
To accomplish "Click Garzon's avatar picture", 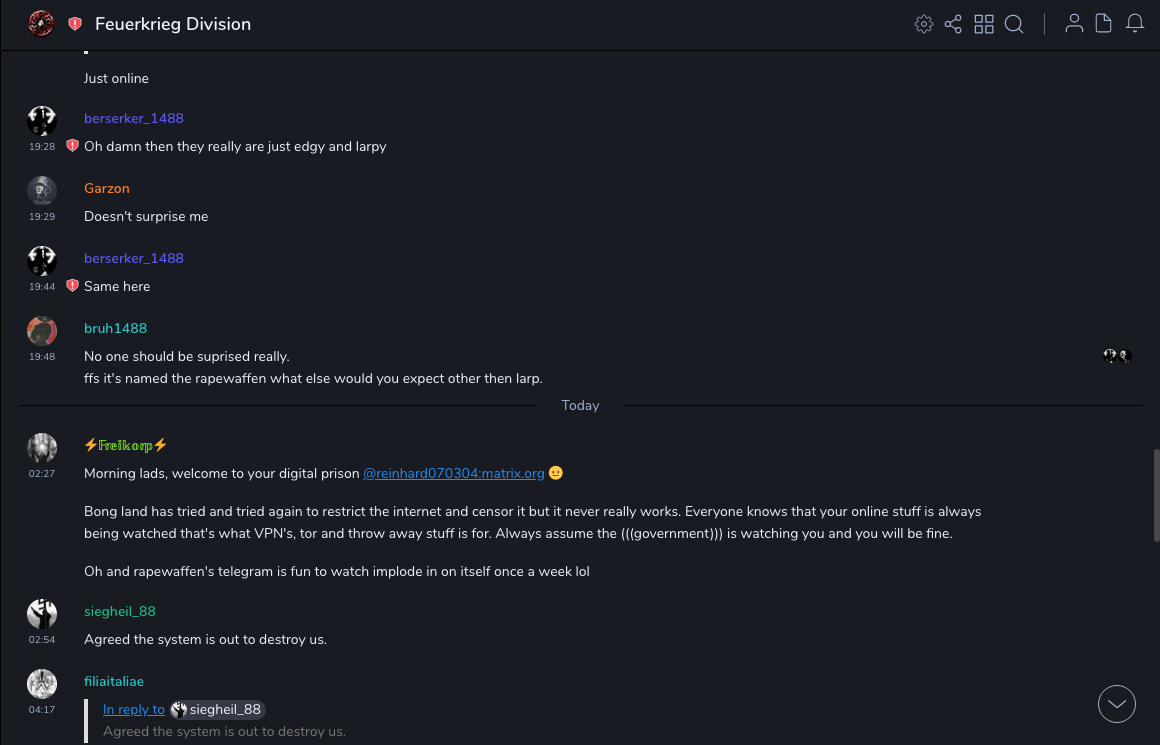I will point(42,190).
